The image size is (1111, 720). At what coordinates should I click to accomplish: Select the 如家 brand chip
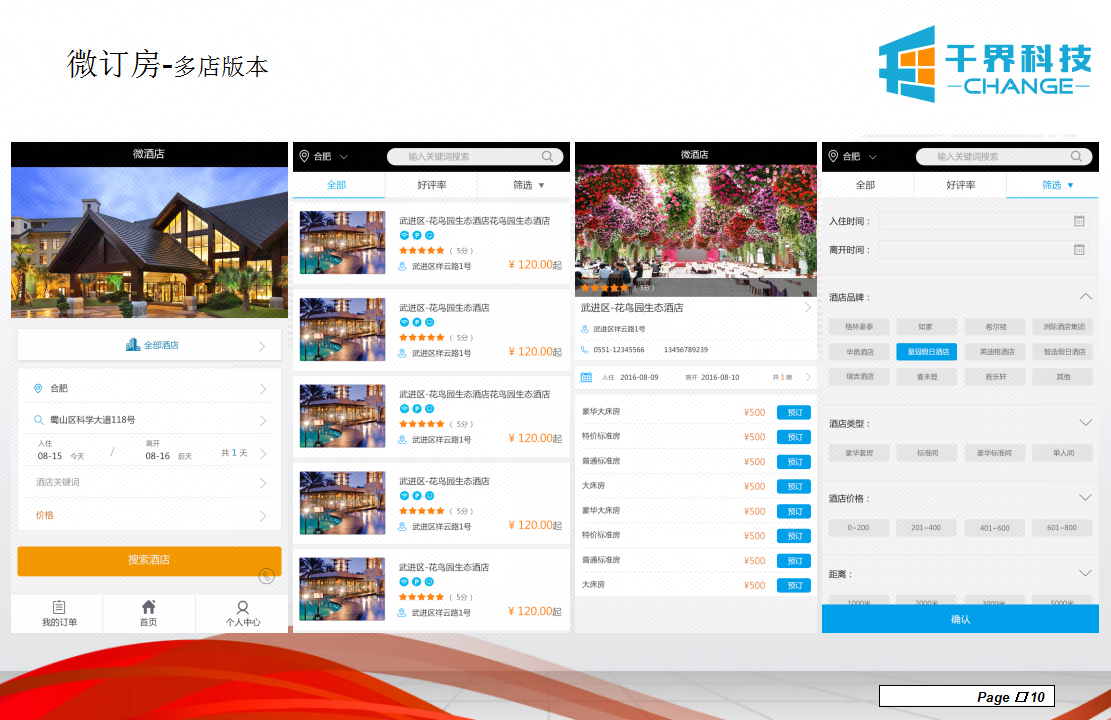(926, 327)
